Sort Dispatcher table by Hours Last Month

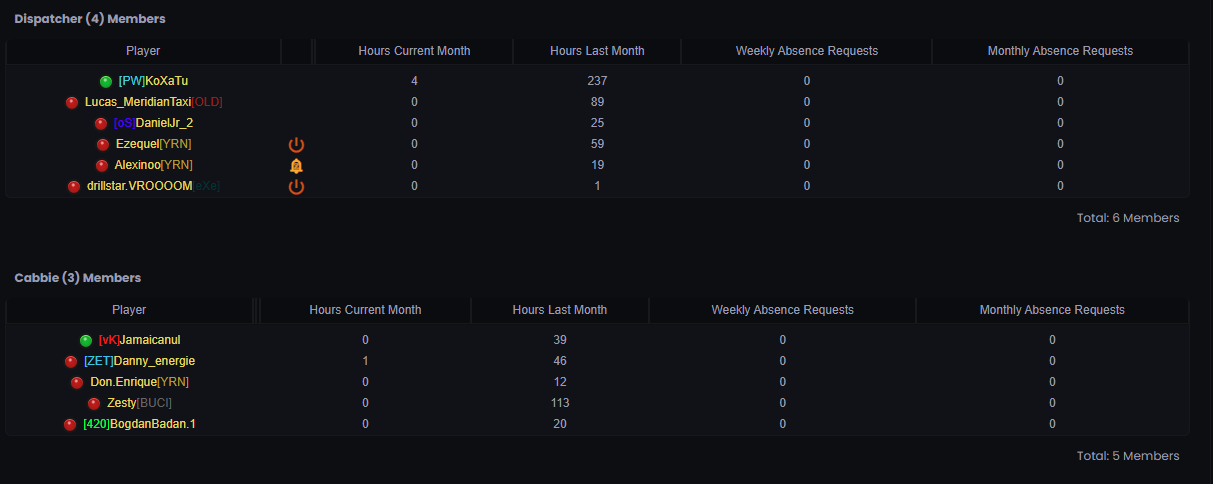tap(597, 51)
